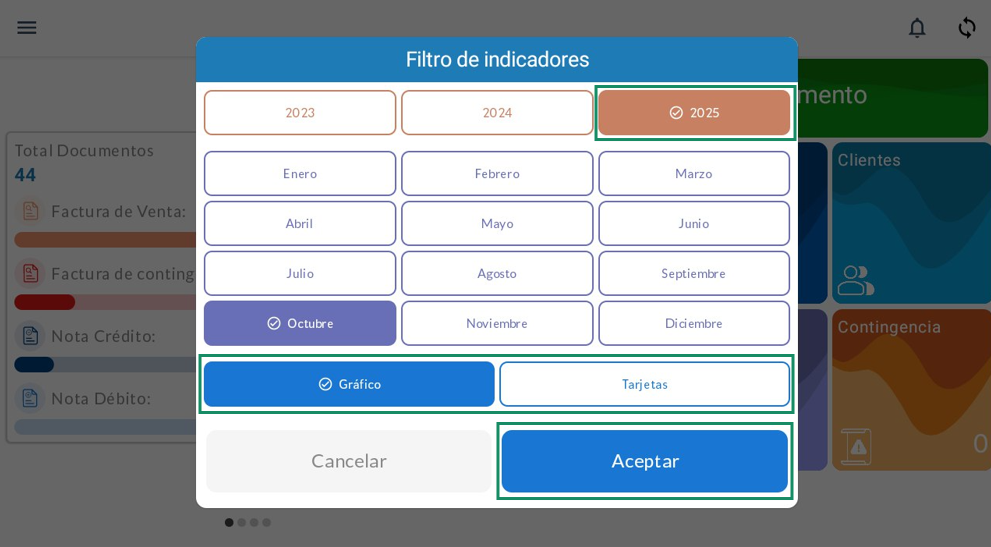Choose Diciembre as the month
The image size is (991, 547).
click(x=694, y=324)
